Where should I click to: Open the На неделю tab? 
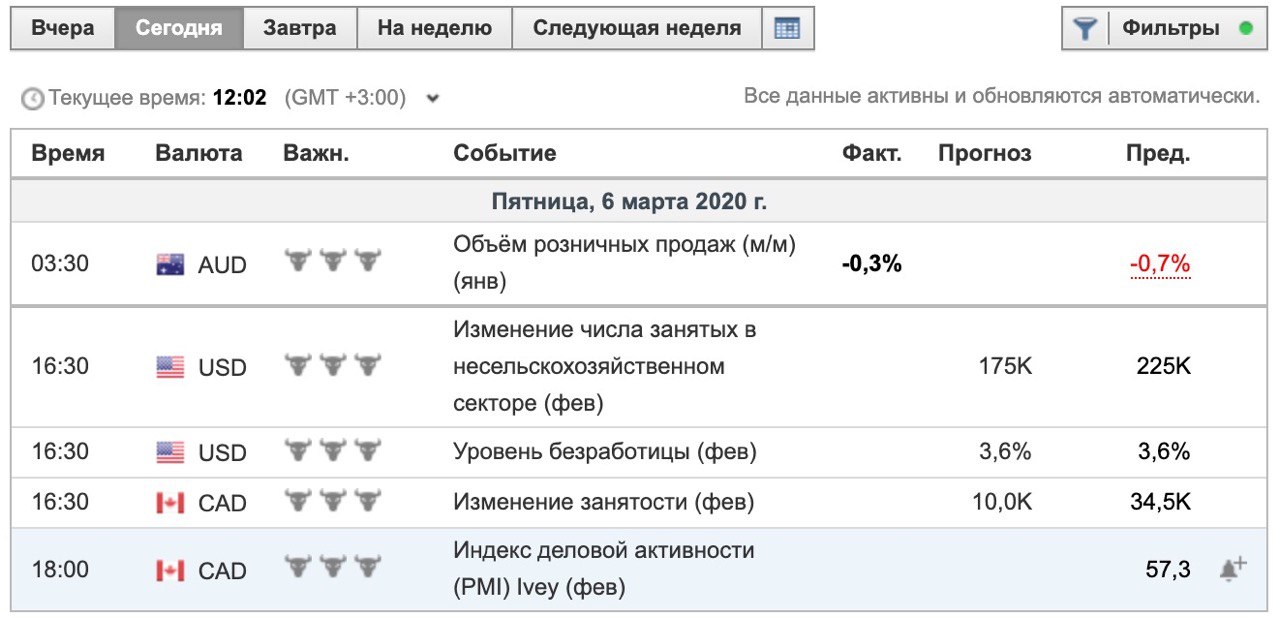click(x=434, y=28)
